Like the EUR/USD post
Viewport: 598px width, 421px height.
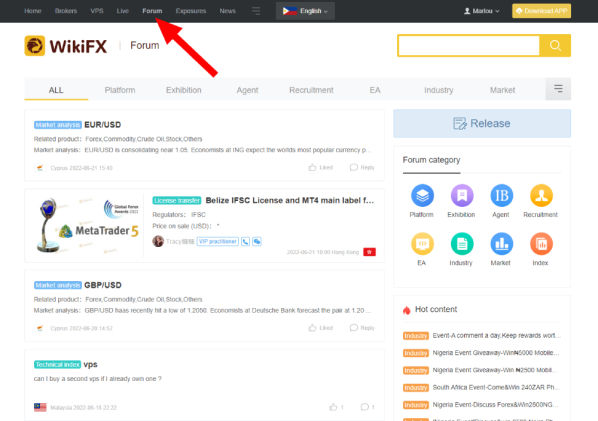(320, 167)
